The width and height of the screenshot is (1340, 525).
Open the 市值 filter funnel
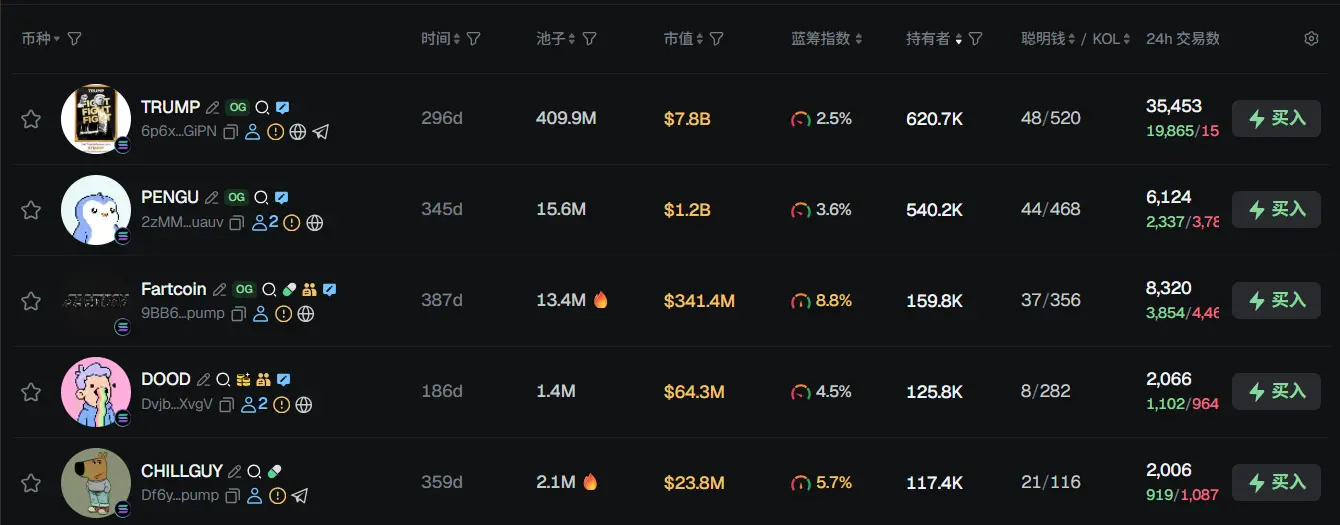point(717,39)
